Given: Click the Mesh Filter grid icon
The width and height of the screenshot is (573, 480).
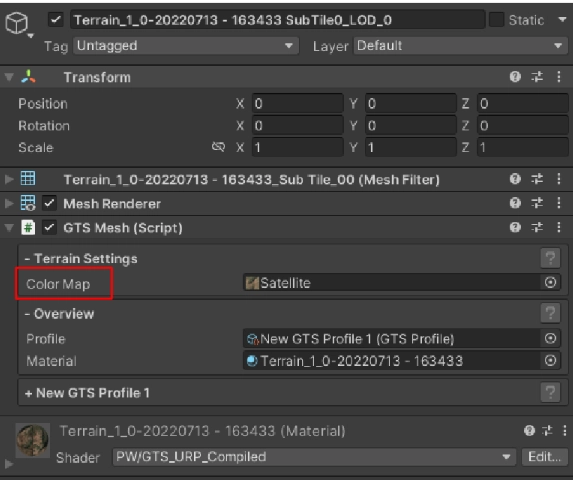Looking at the screenshot, I should click(28, 179).
